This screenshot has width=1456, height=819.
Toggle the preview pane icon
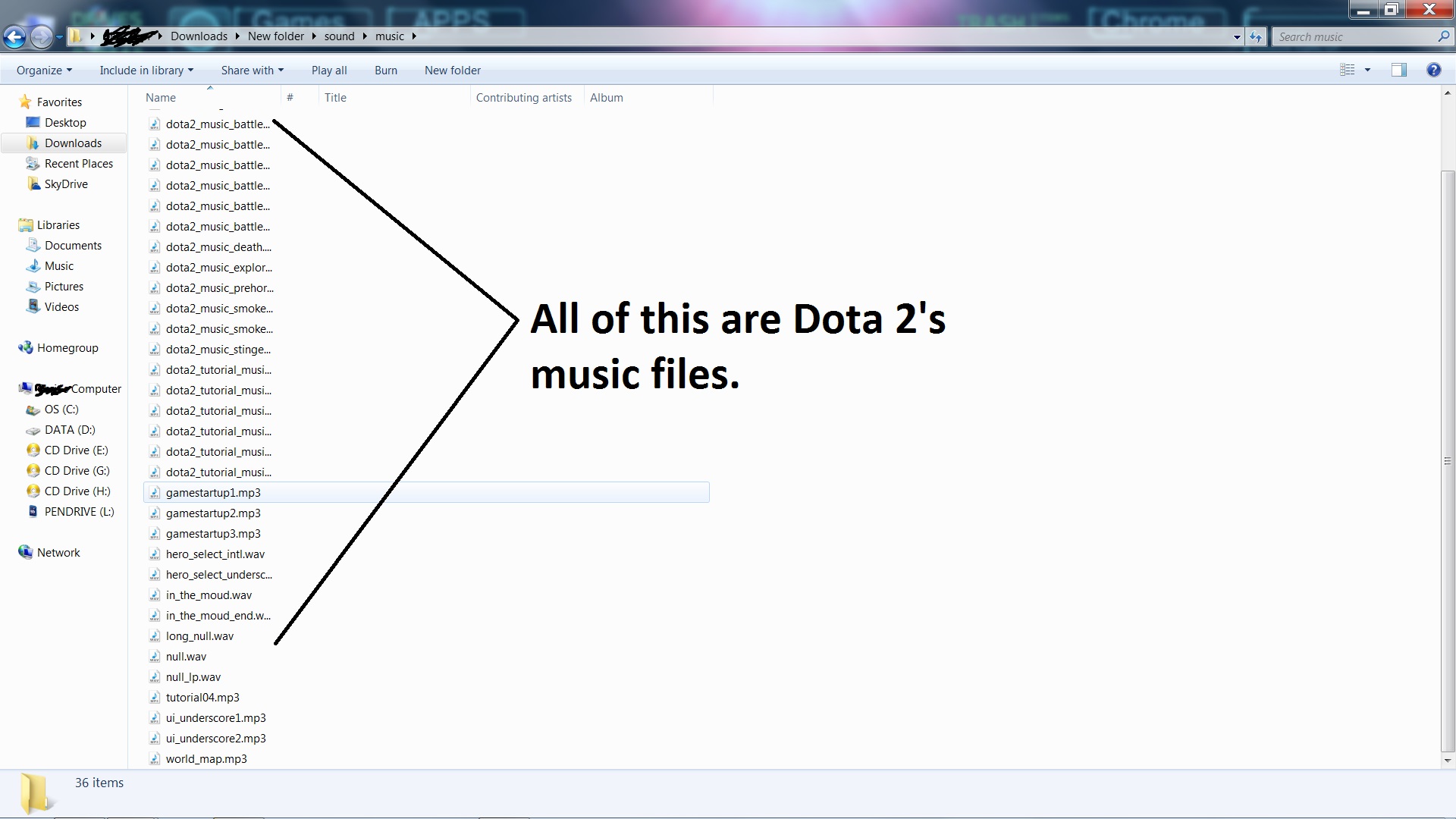[x=1398, y=70]
